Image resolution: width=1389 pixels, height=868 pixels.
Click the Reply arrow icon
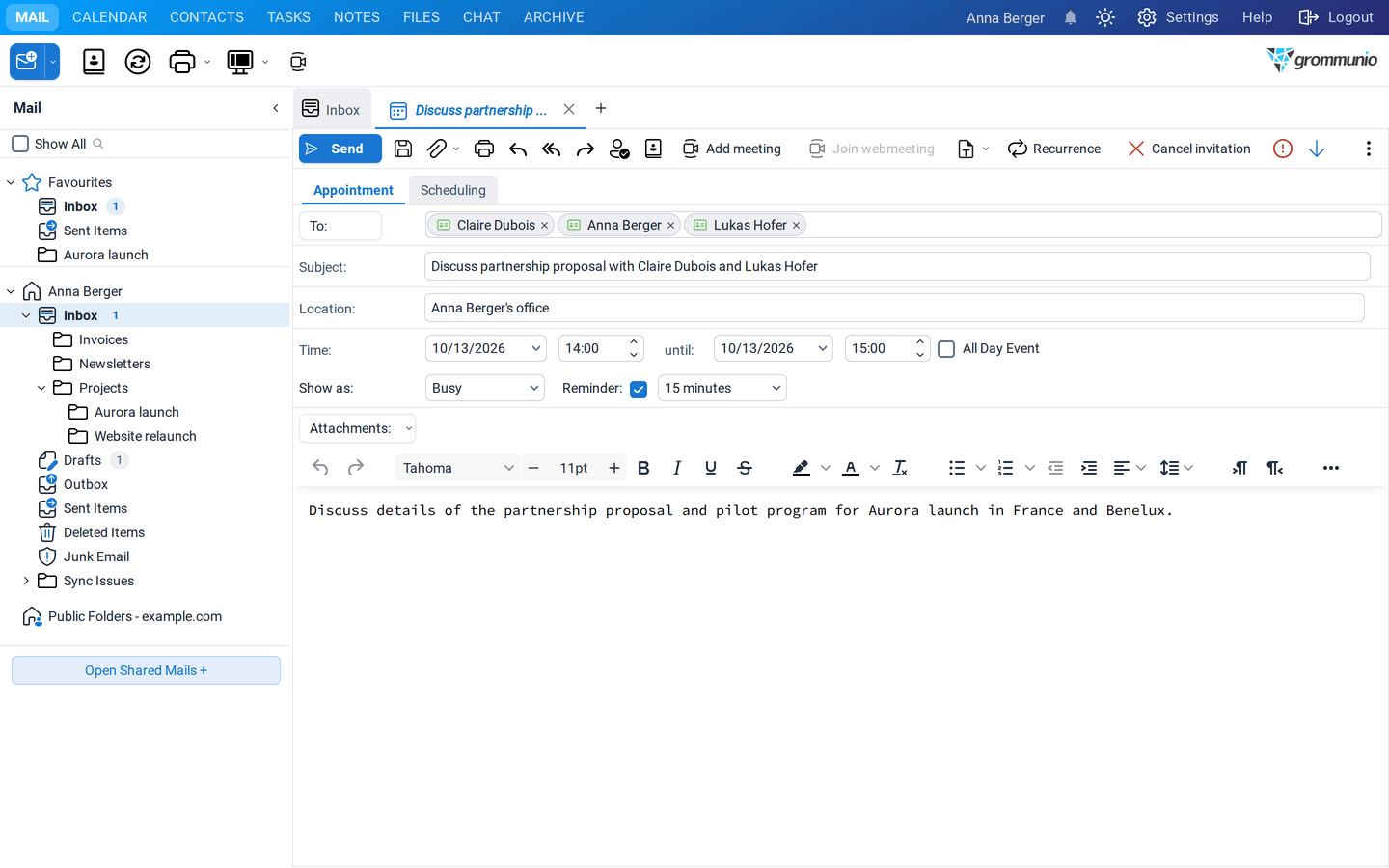pos(518,149)
